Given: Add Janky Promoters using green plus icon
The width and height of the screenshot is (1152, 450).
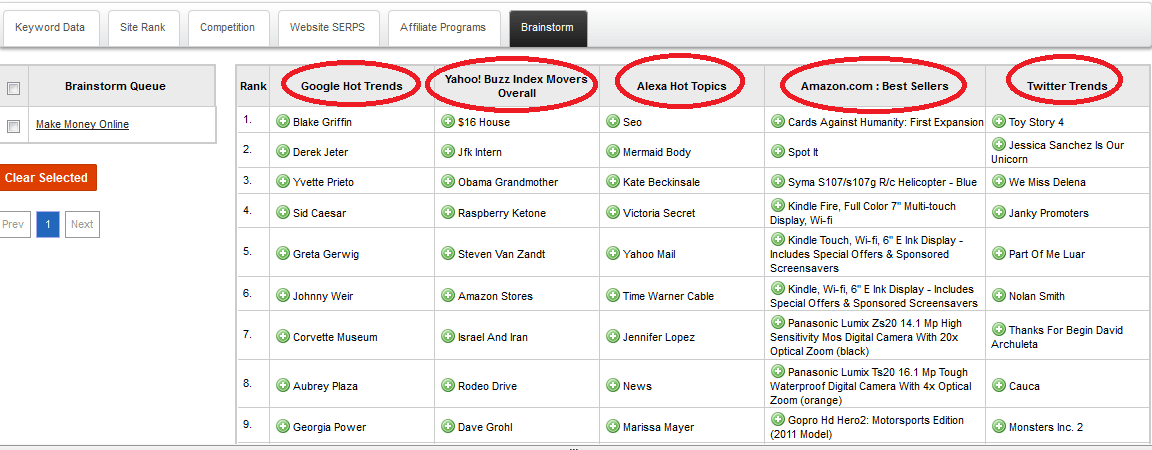Looking at the screenshot, I should pyautogui.click(x=998, y=212).
